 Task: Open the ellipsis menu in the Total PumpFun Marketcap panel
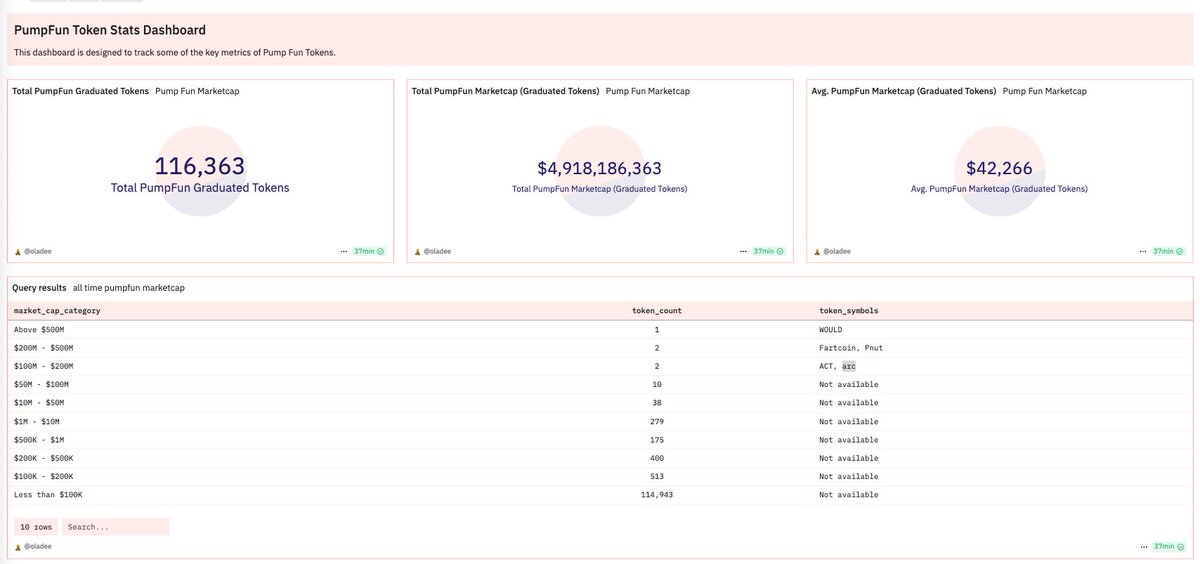coord(743,251)
